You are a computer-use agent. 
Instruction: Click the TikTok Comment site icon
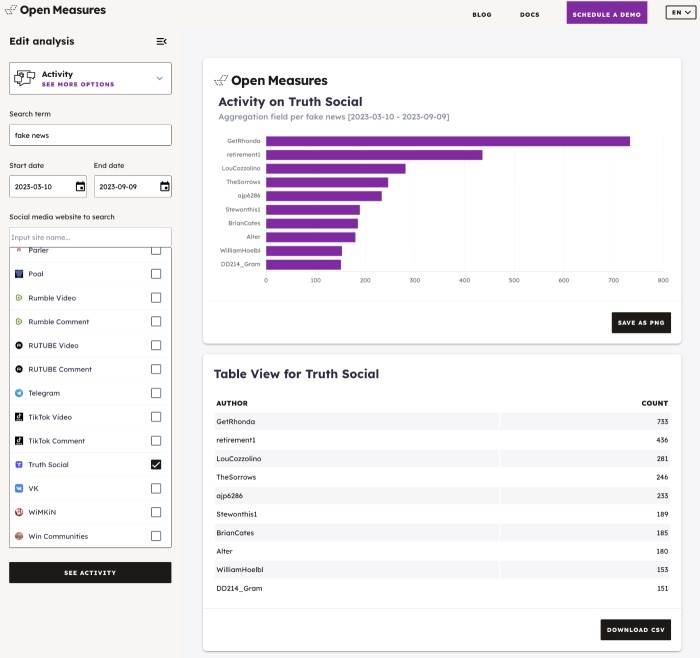19,441
